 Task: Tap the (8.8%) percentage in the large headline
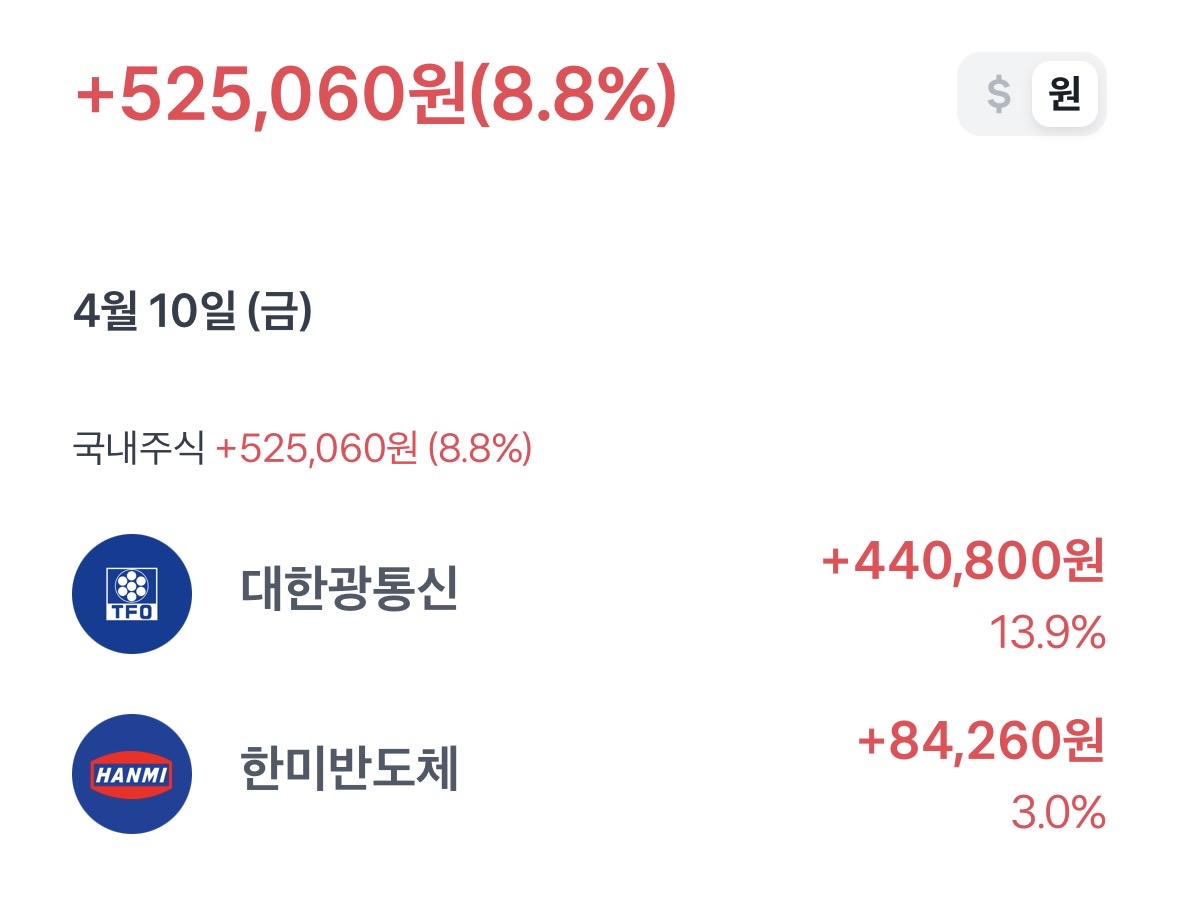573,97
